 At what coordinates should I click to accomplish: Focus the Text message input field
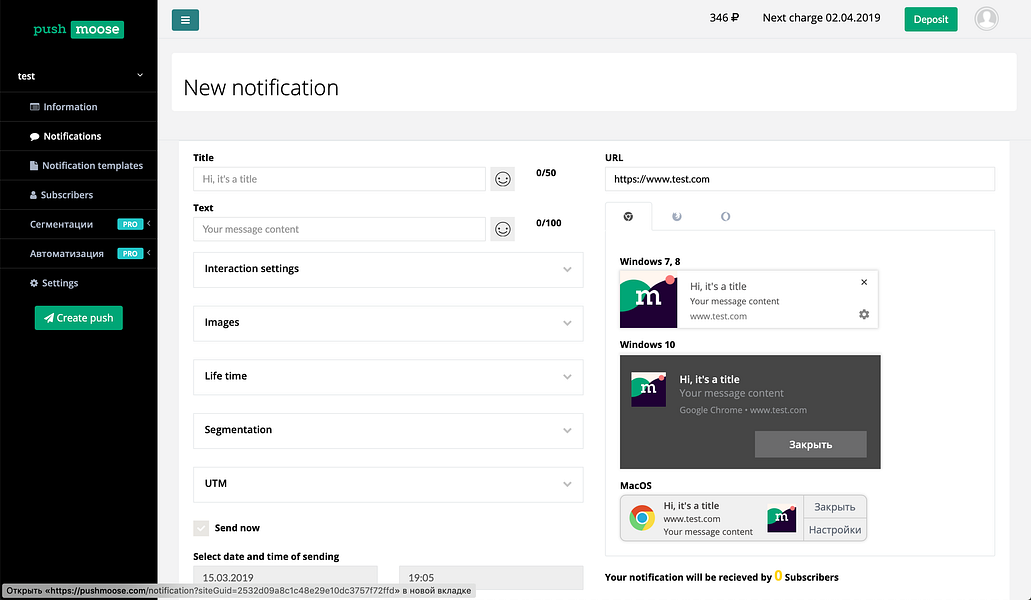[339, 229]
